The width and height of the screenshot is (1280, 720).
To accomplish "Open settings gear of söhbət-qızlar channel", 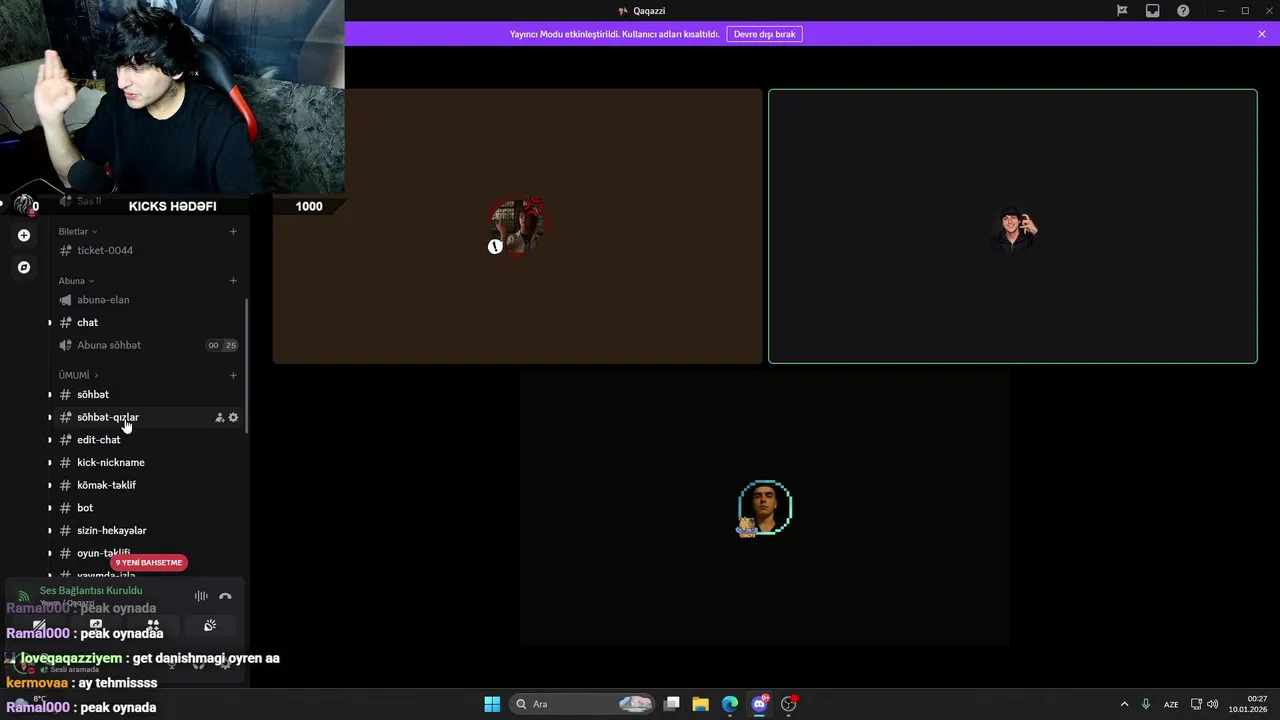I will 233,417.
